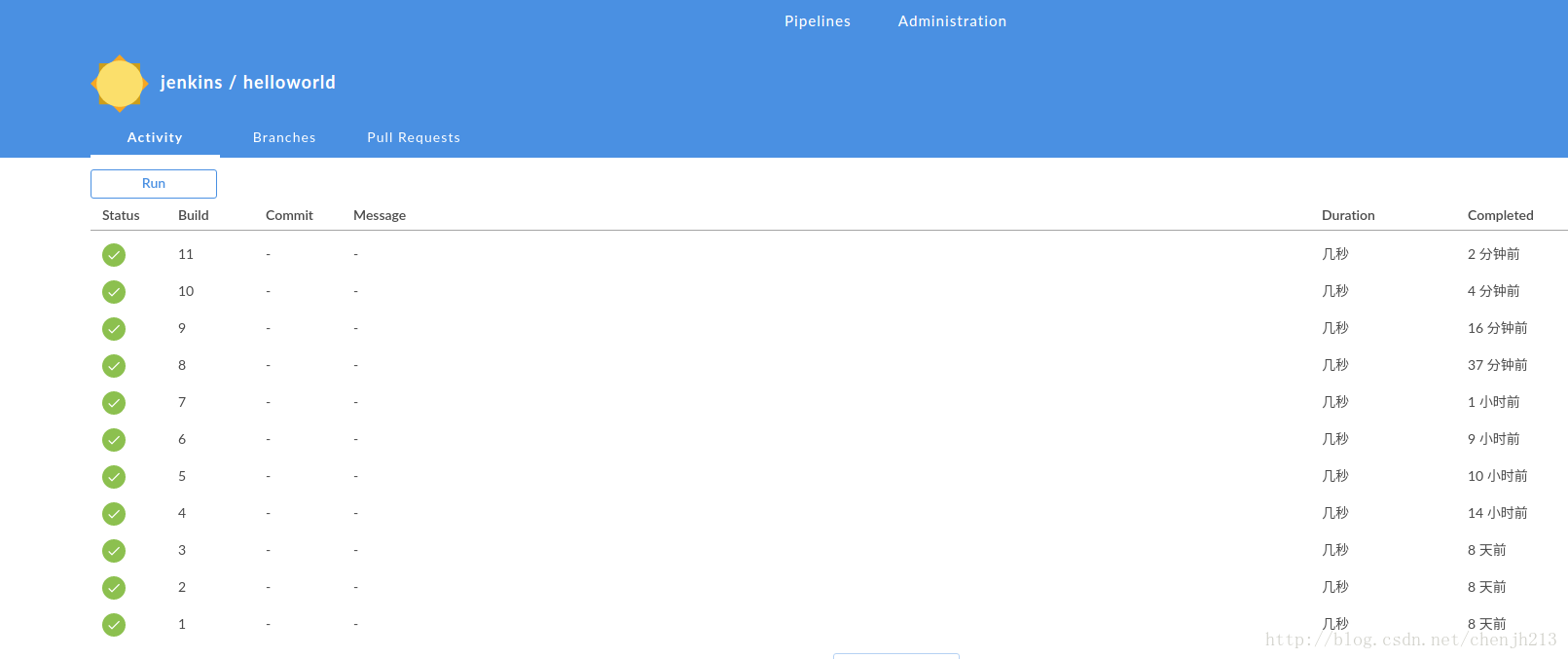1568x659 pixels.
Task: Open the jenkins / helloworld pipeline title
Action: pos(248,83)
